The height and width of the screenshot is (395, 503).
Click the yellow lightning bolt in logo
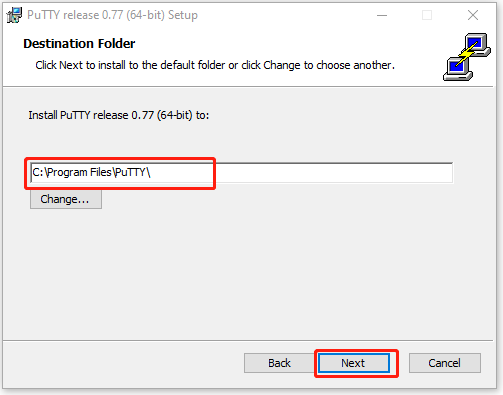(x=466, y=56)
